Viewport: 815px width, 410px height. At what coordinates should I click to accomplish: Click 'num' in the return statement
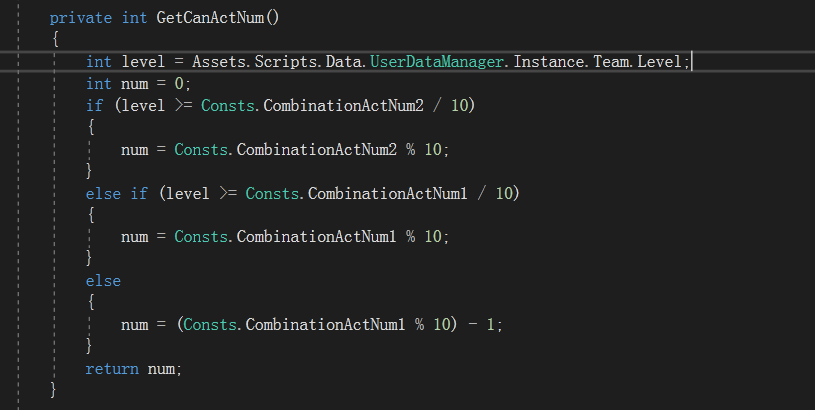[161, 369]
